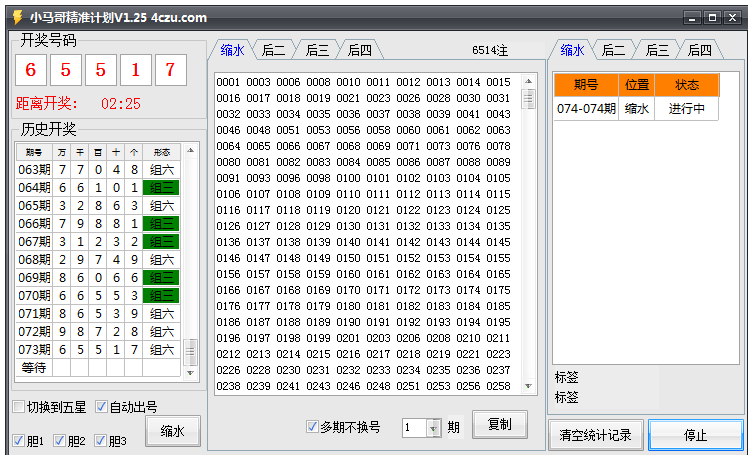
Task: Minimize the 小马哥精准计划 window
Action: coord(692,18)
